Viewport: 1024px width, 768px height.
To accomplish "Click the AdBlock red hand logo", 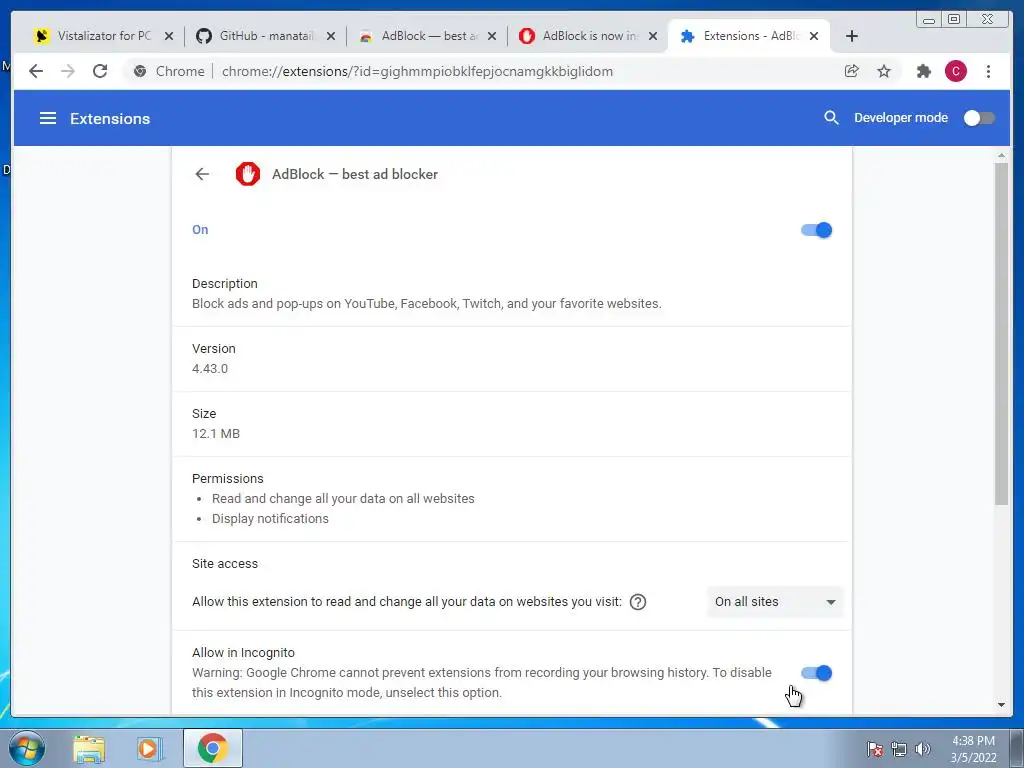I will pyautogui.click(x=248, y=174).
